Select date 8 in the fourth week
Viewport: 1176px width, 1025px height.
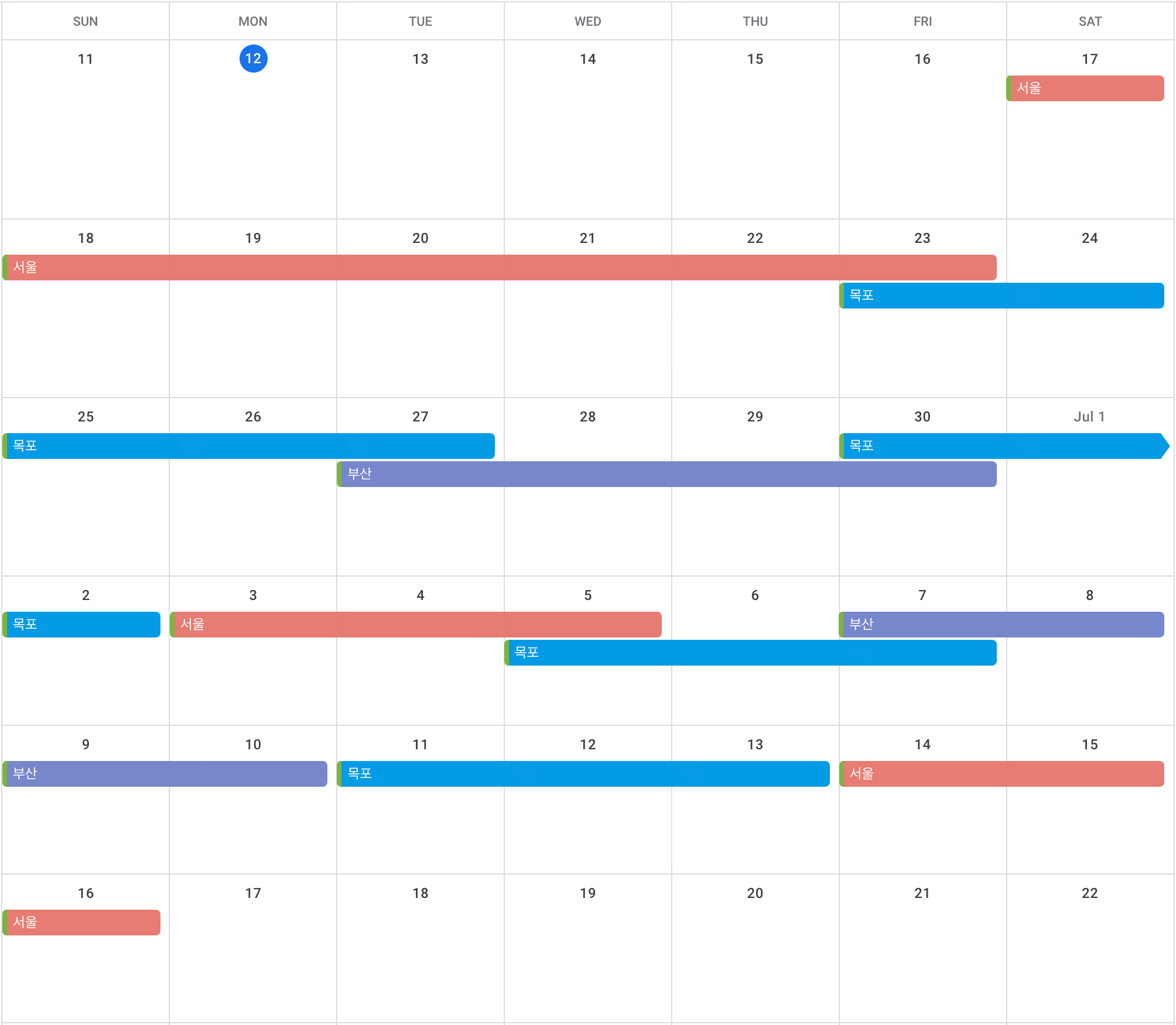tap(1090, 595)
